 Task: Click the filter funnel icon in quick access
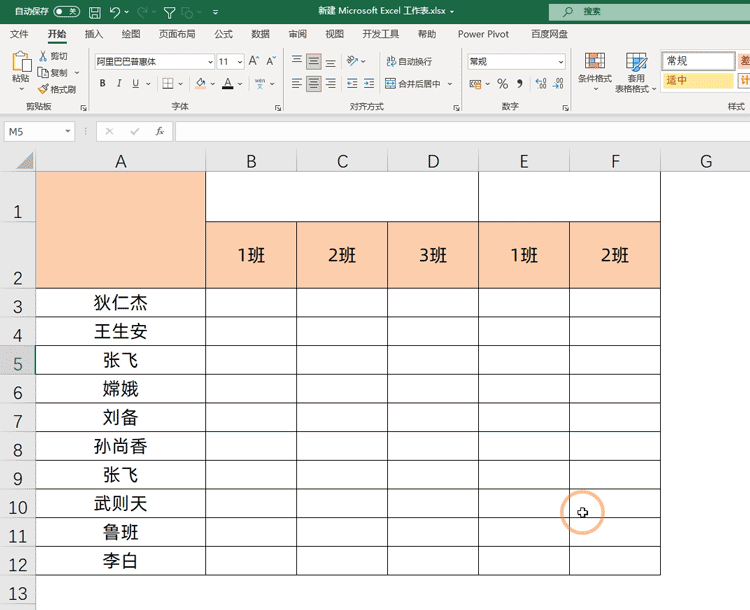169,12
